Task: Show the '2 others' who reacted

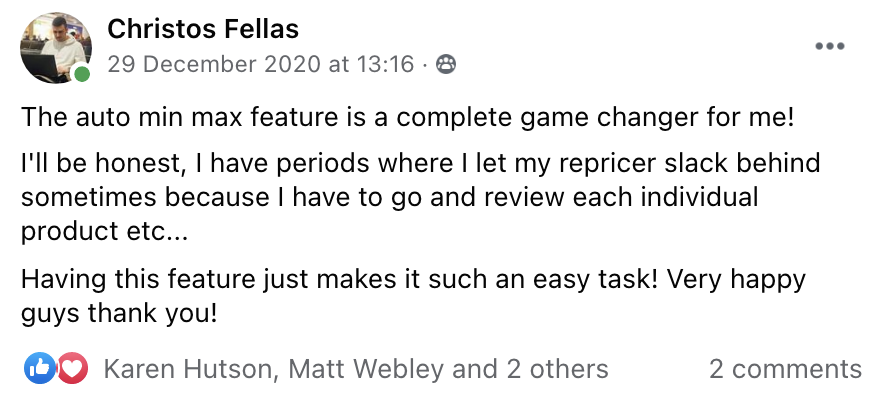Action: (558, 369)
